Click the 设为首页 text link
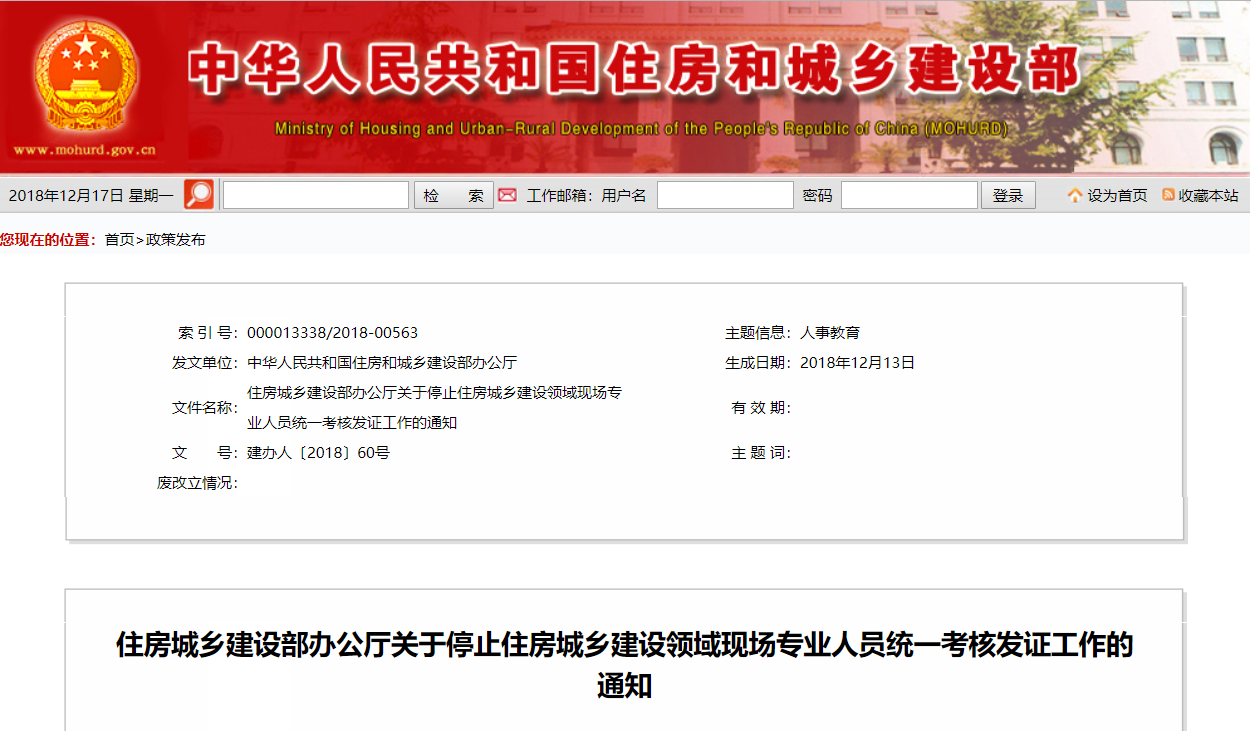This screenshot has height=731, width=1251. coord(1117,196)
